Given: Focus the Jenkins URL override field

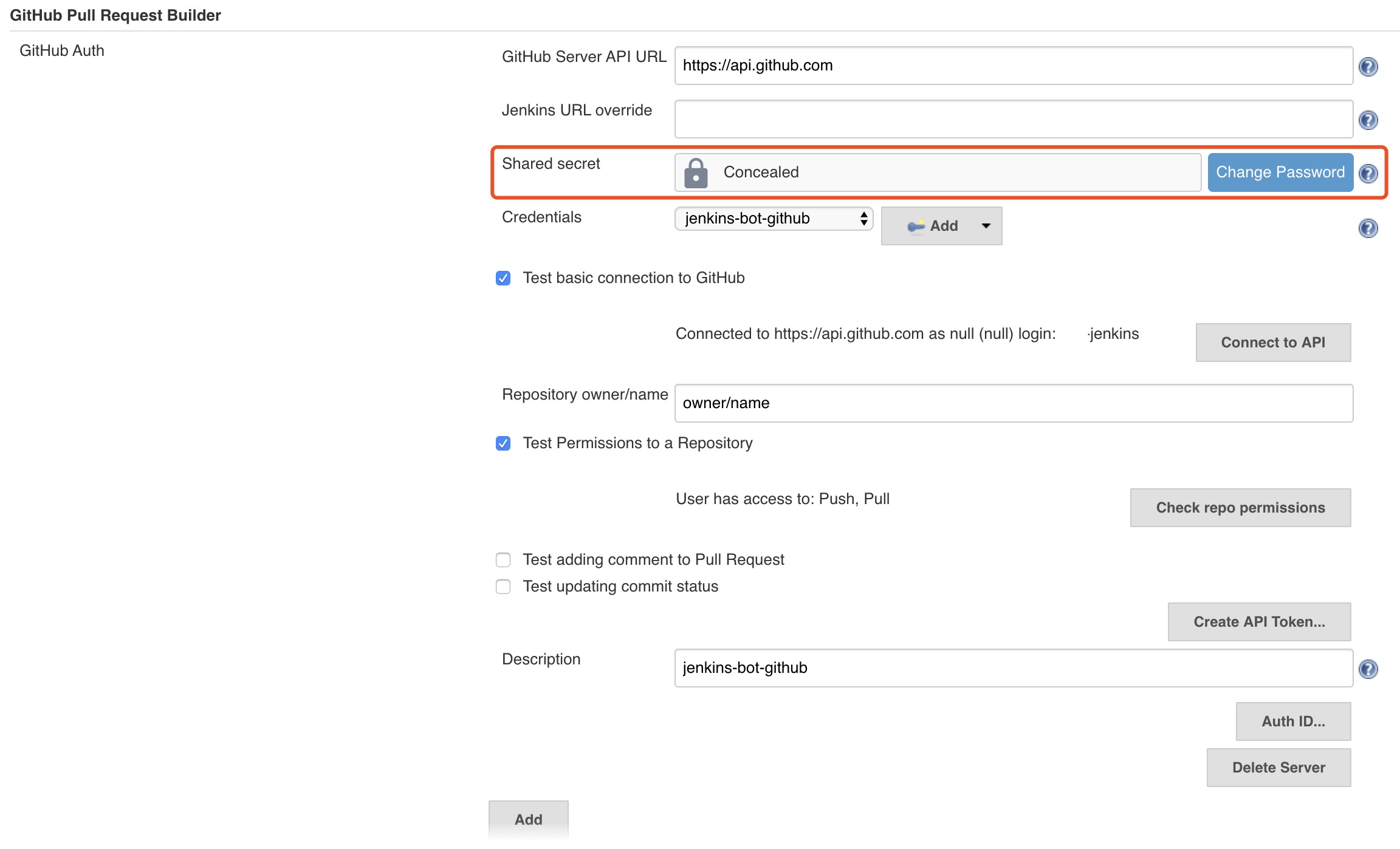Looking at the screenshot, I should (x=1014, y=119).
